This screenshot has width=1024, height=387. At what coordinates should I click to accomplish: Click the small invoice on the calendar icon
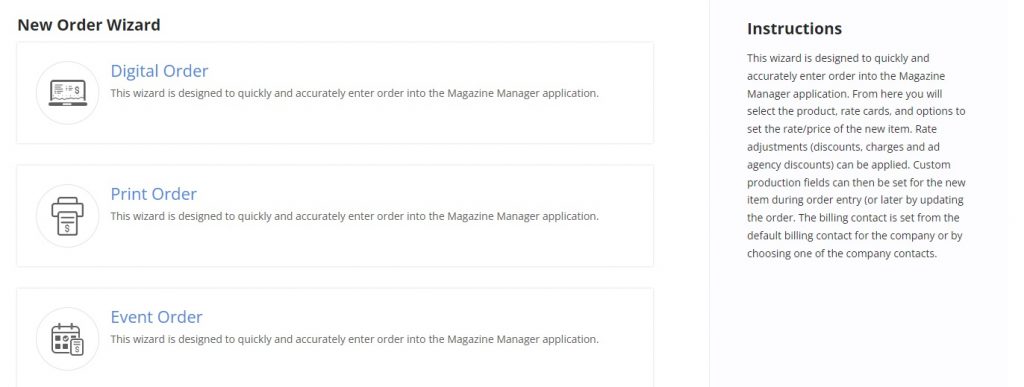pos(77,347)
